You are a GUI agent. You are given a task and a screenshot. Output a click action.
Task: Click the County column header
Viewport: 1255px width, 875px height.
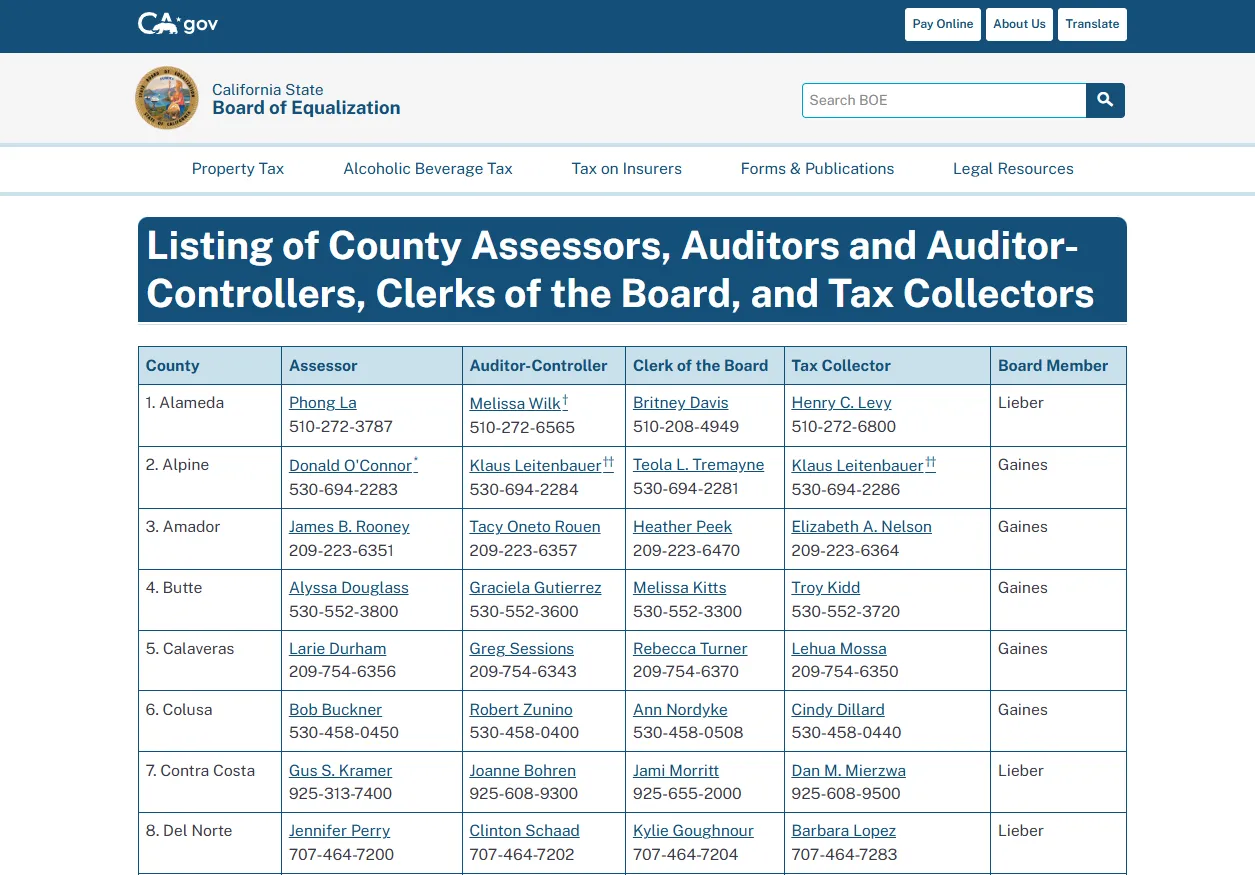coord(210,366)
